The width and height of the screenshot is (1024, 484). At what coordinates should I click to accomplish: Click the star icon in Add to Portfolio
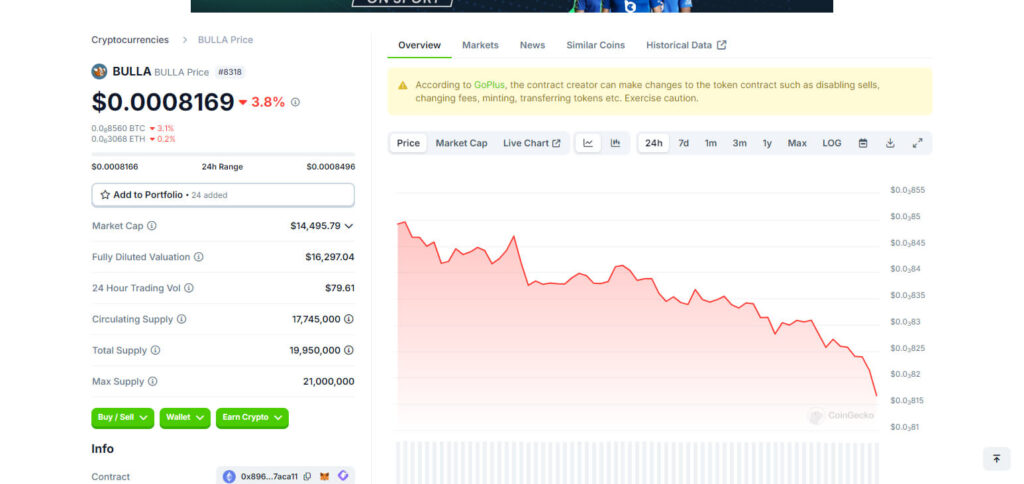[105, 195]
